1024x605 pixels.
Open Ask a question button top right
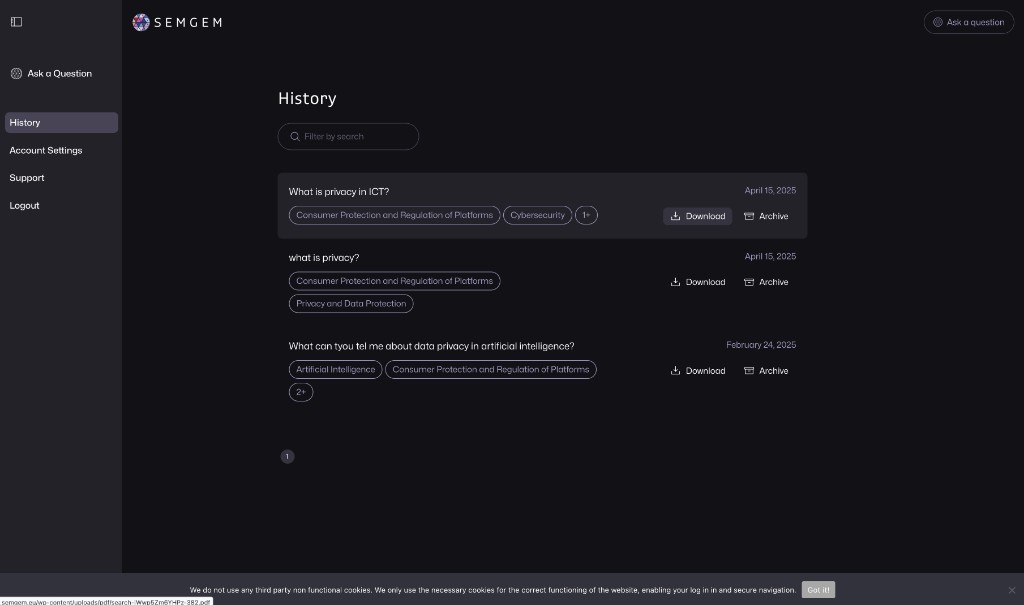pos(968,22)
